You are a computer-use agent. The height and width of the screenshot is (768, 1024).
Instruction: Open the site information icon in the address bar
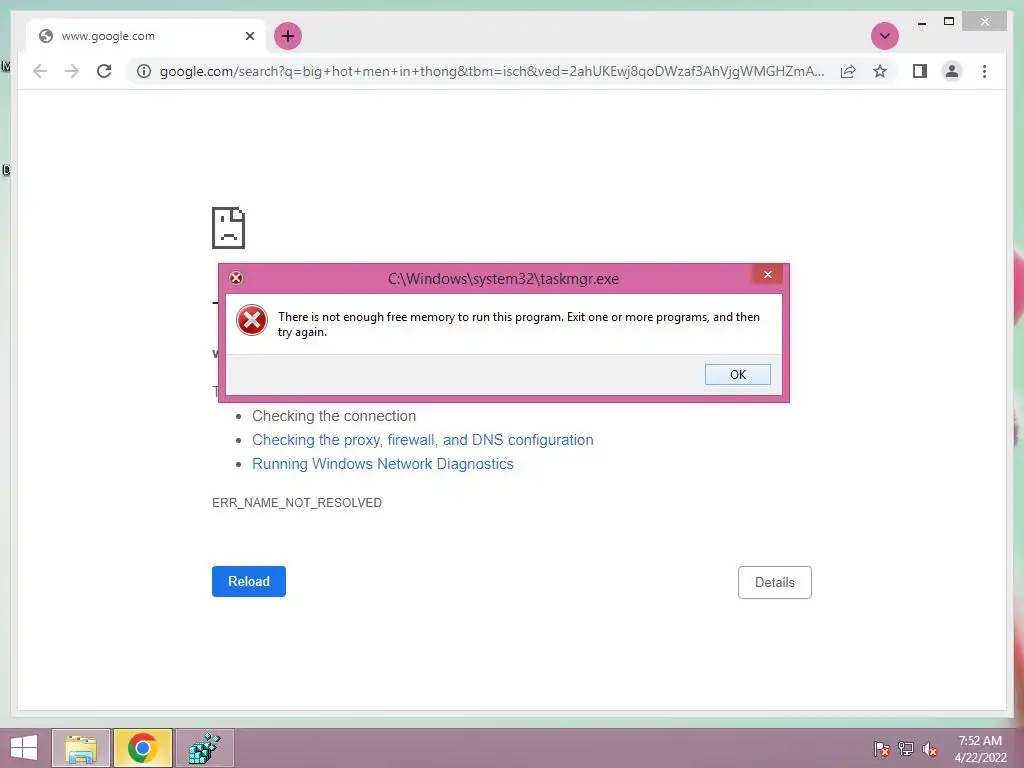(x=144, y=71)
